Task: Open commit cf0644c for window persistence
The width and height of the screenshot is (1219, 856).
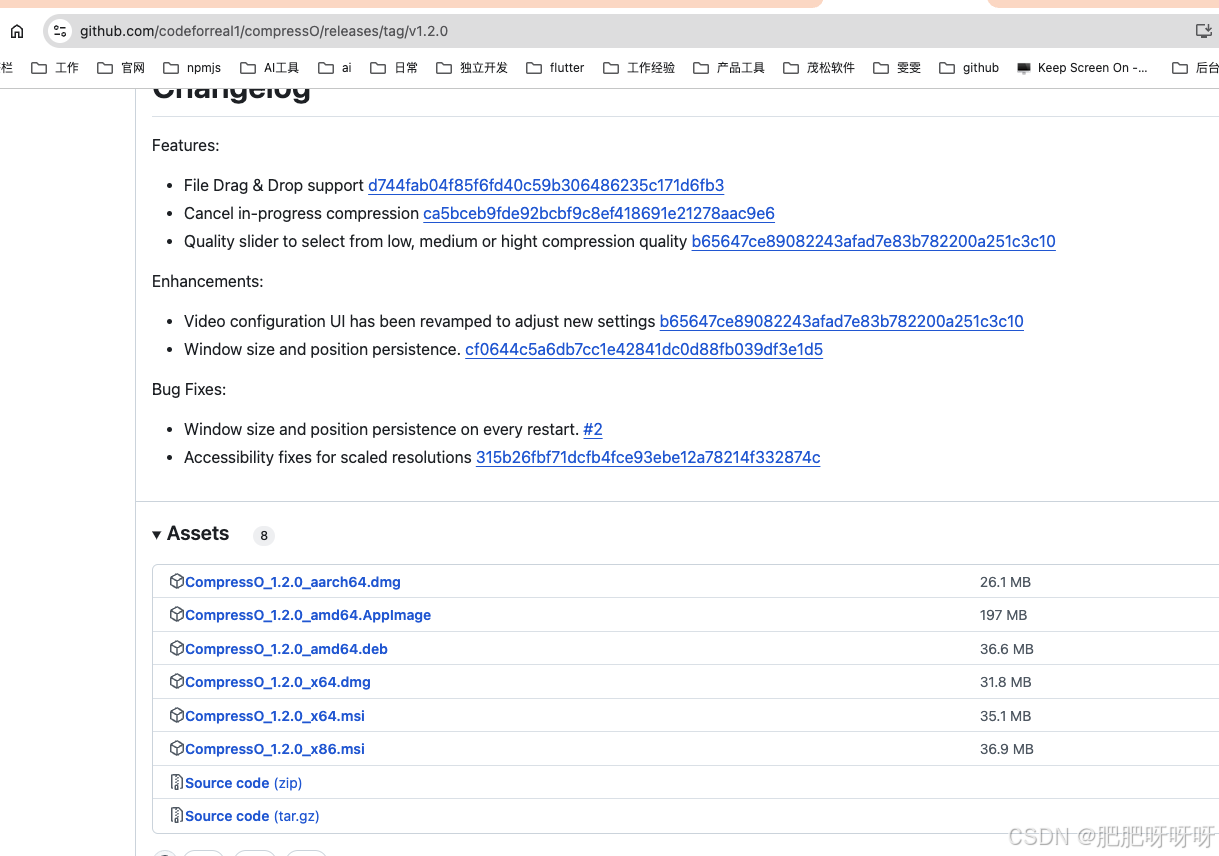Action: [644, 349]
